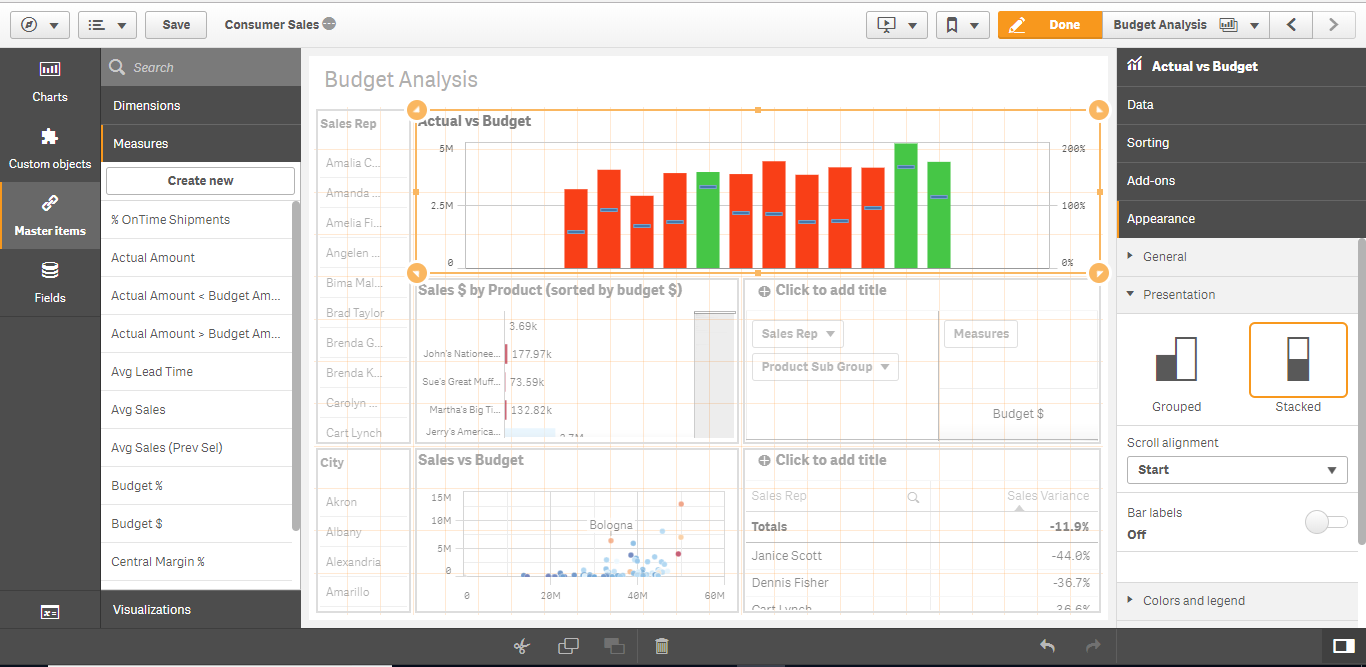
Task: Select the Avg Sales (Prev Sel) measure
Action: 196,448
